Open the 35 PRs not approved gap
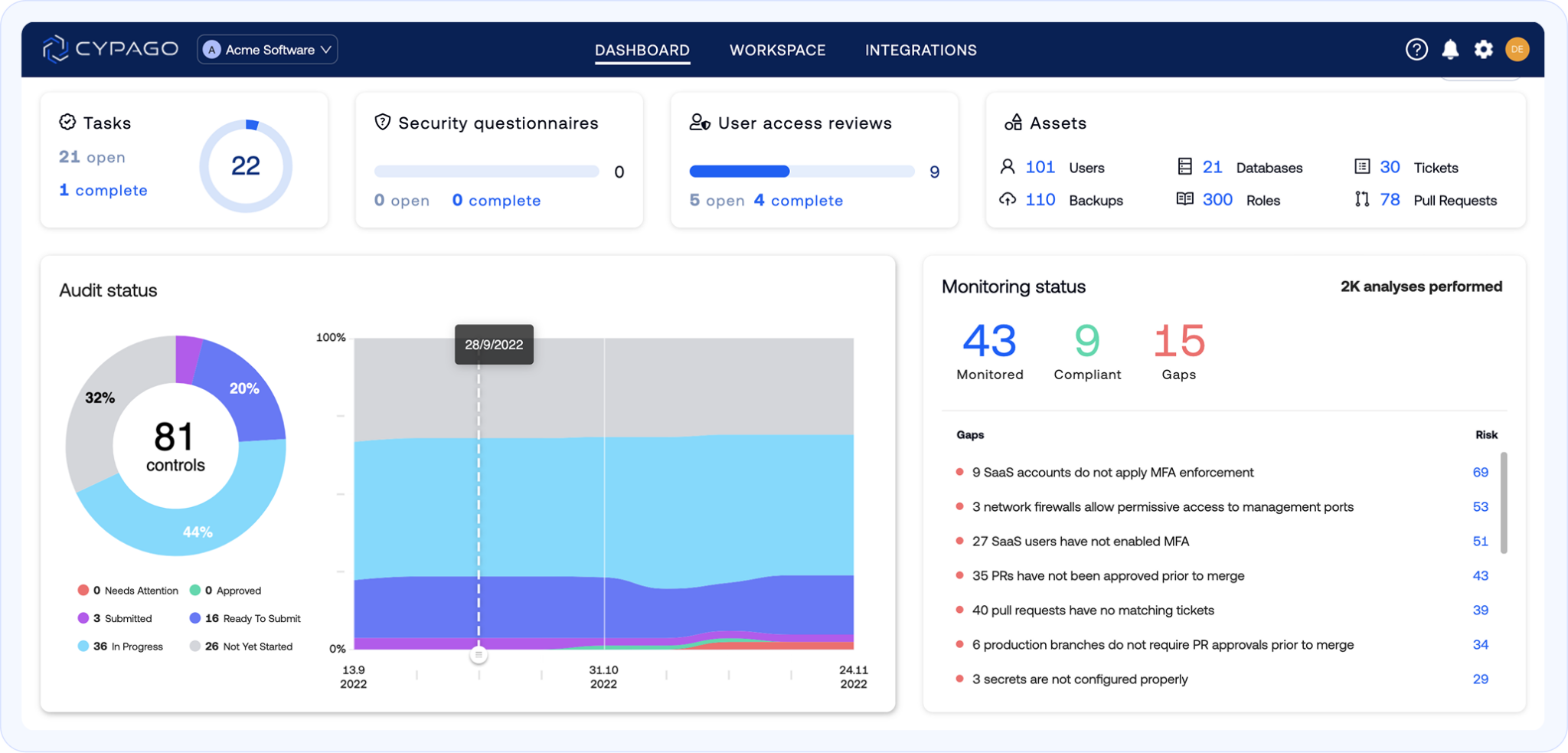Image resolution: width=1568 pixels, height=753 pixels. [1108, 576]
